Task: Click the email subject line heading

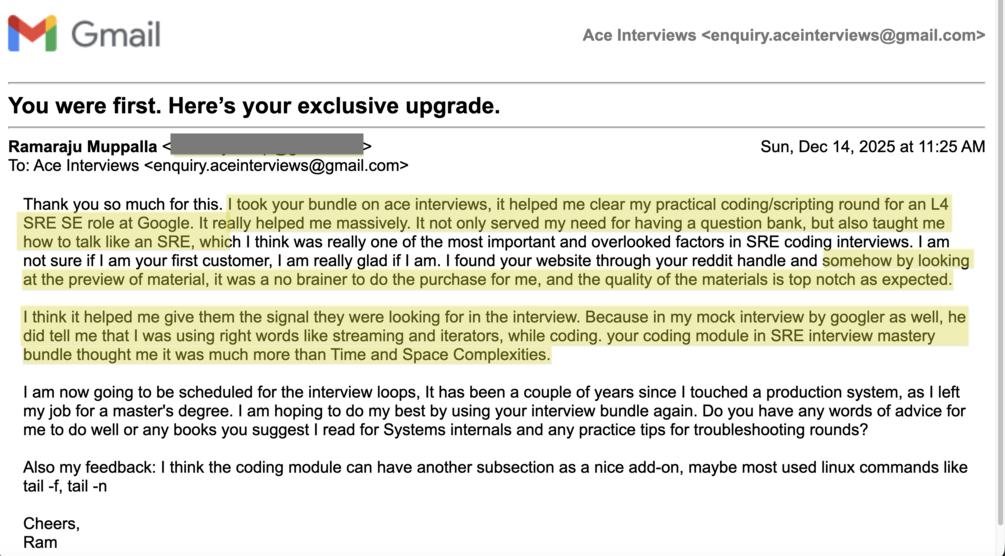Action: tap(254, 106)
